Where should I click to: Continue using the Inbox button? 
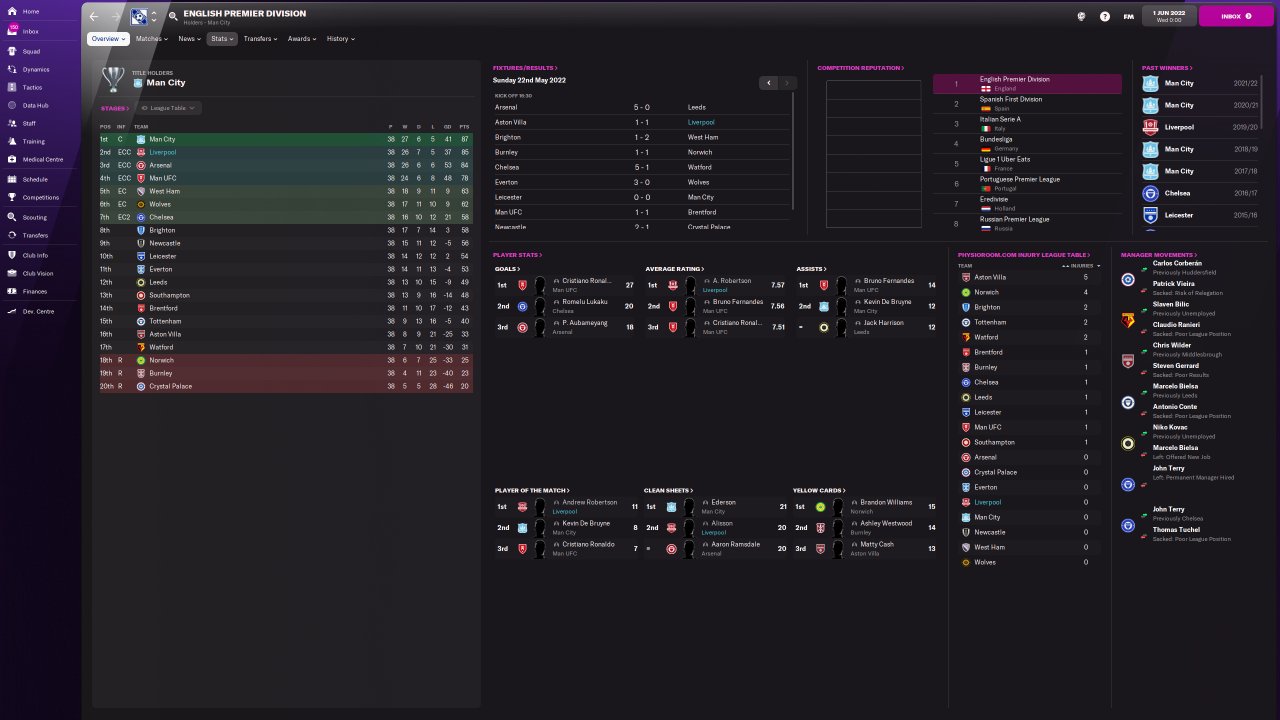coord(1236,16)
